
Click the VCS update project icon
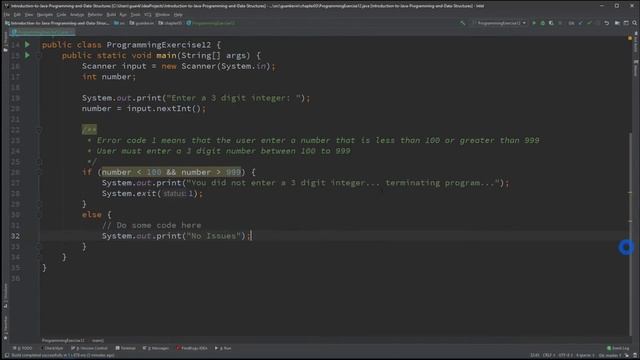(580, 23)
